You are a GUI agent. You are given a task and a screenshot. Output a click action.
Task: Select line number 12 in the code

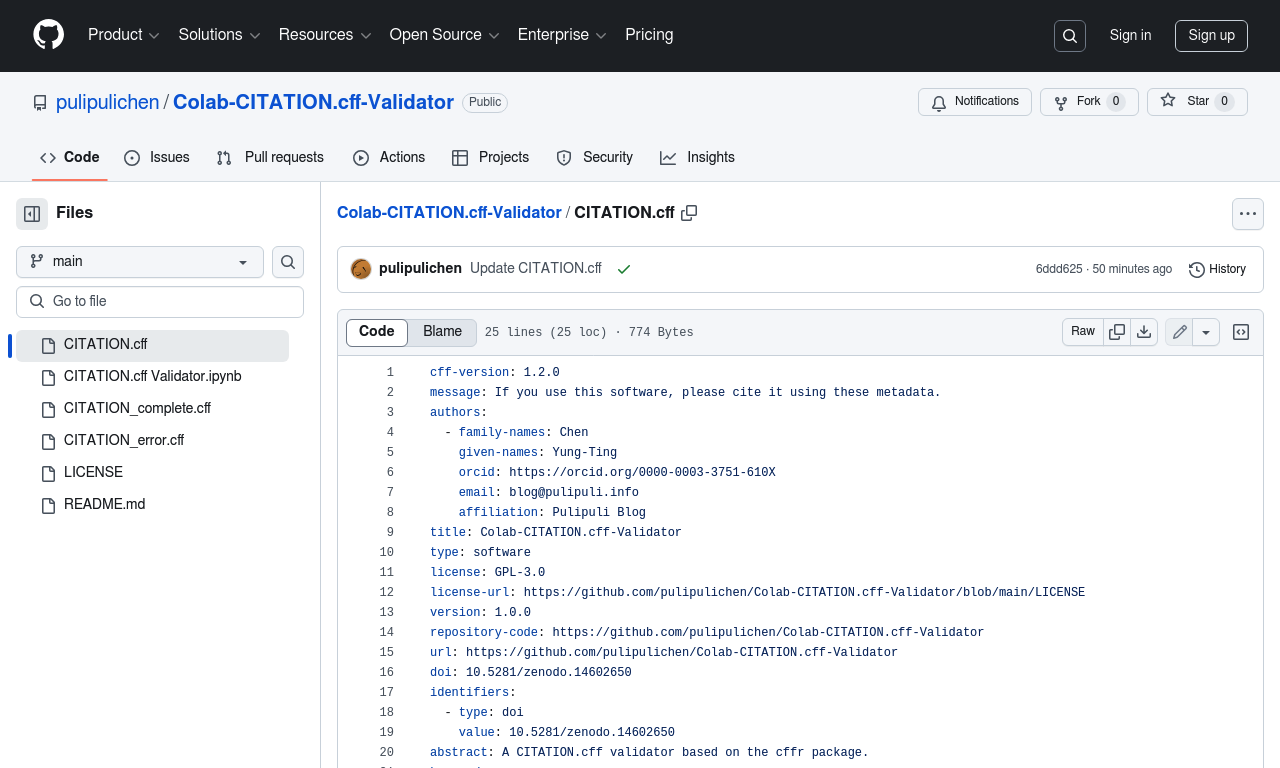[386, 593]
